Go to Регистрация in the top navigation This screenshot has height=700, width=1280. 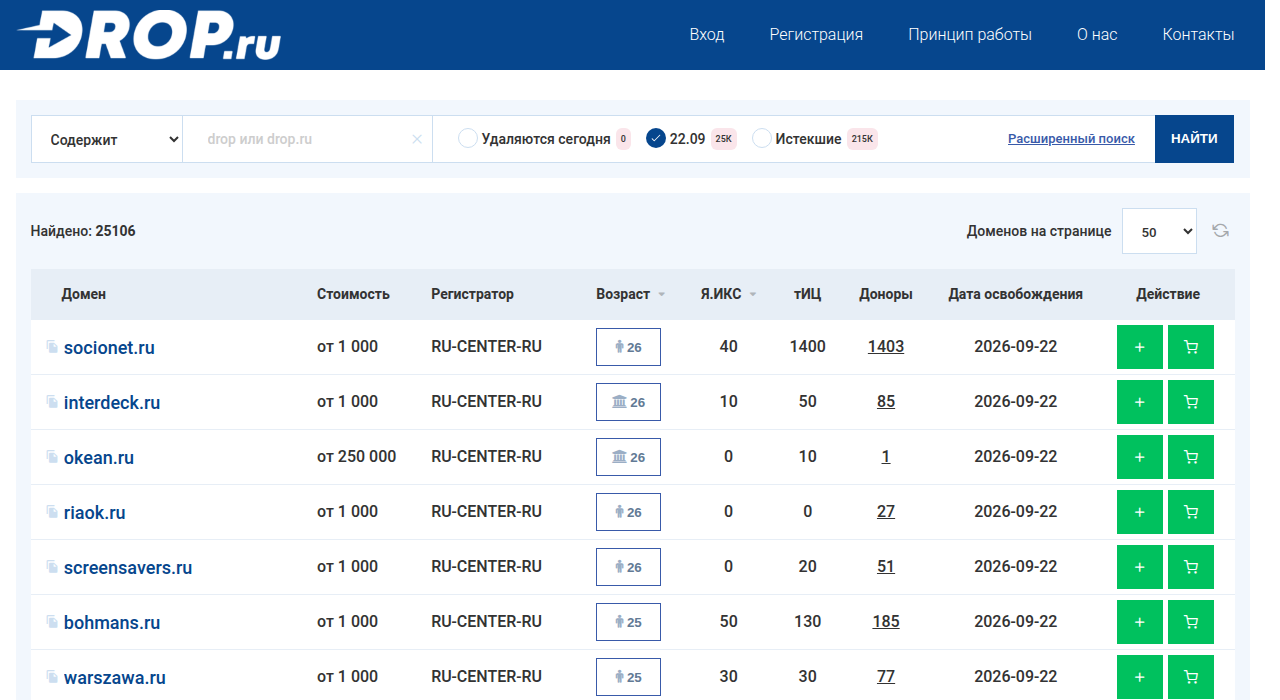(816, 35)
